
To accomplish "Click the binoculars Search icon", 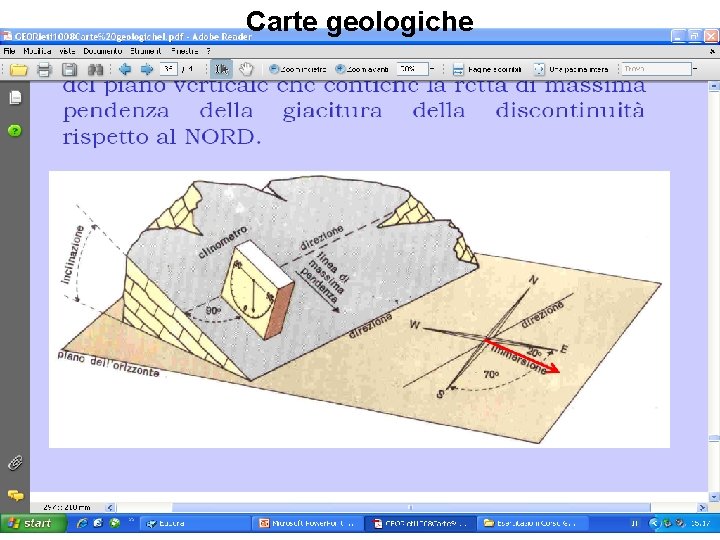I will [x=95, y=70].
